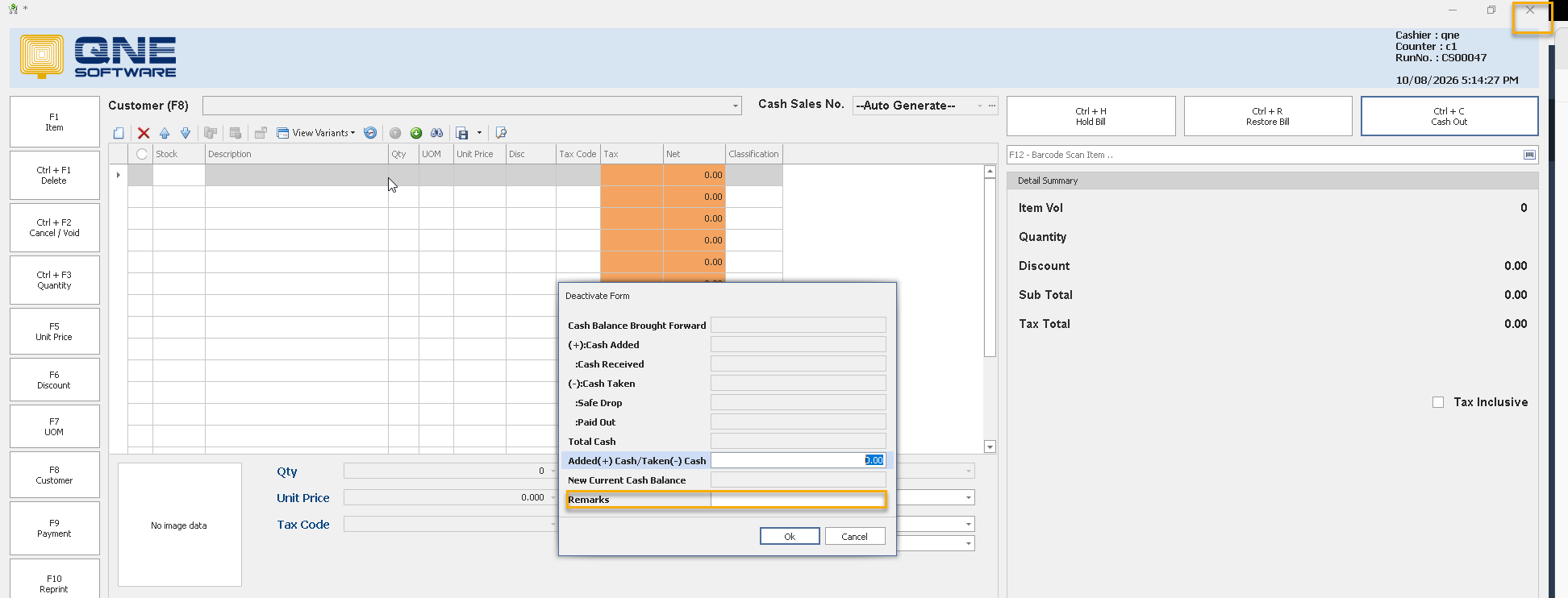Click the greyed unlock toolbar icon
Viewport: 1568px width, 598px height.
coord(261,133)
